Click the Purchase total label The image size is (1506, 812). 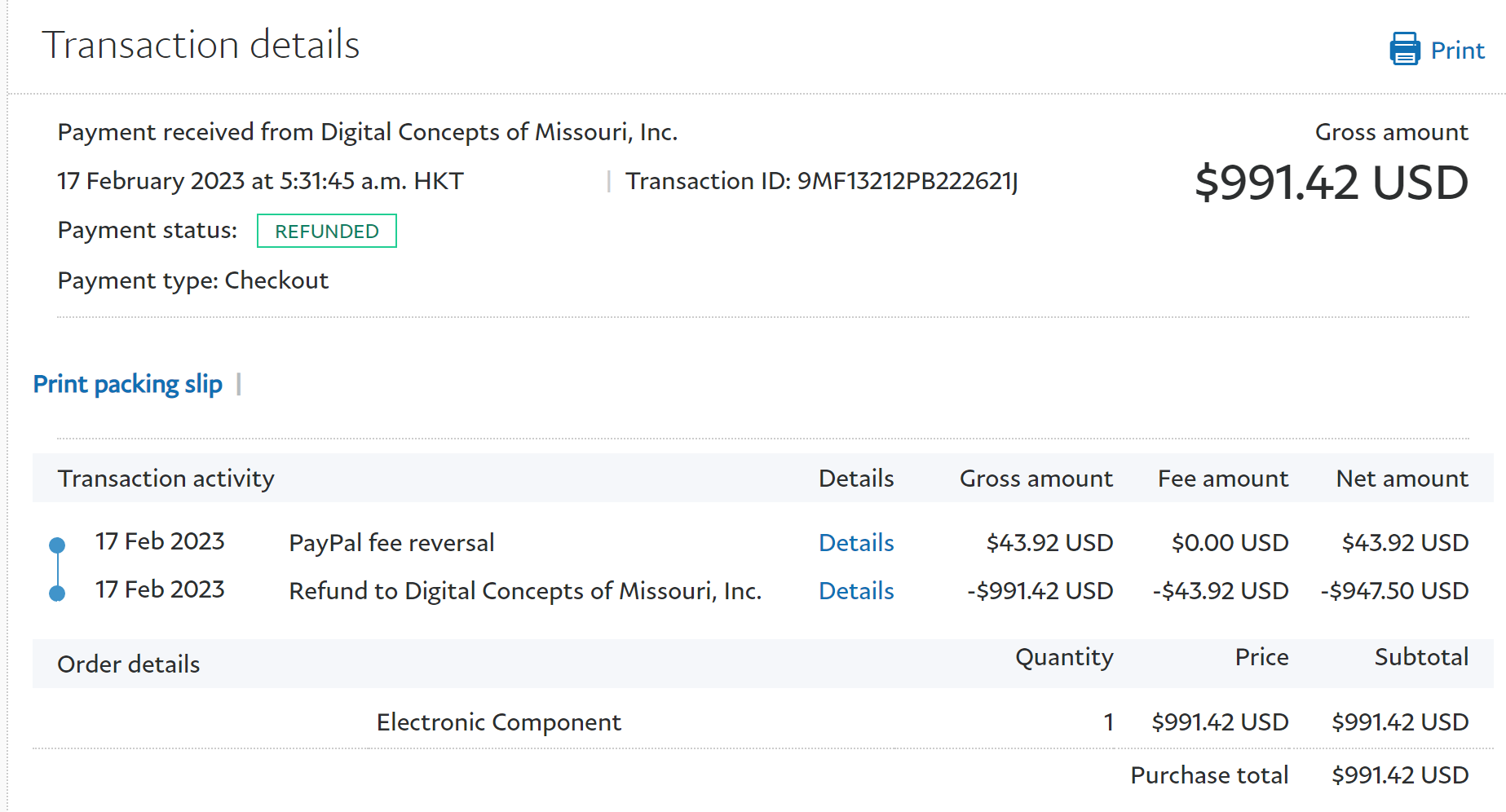pyautogui.click(x=1208, y=775)
